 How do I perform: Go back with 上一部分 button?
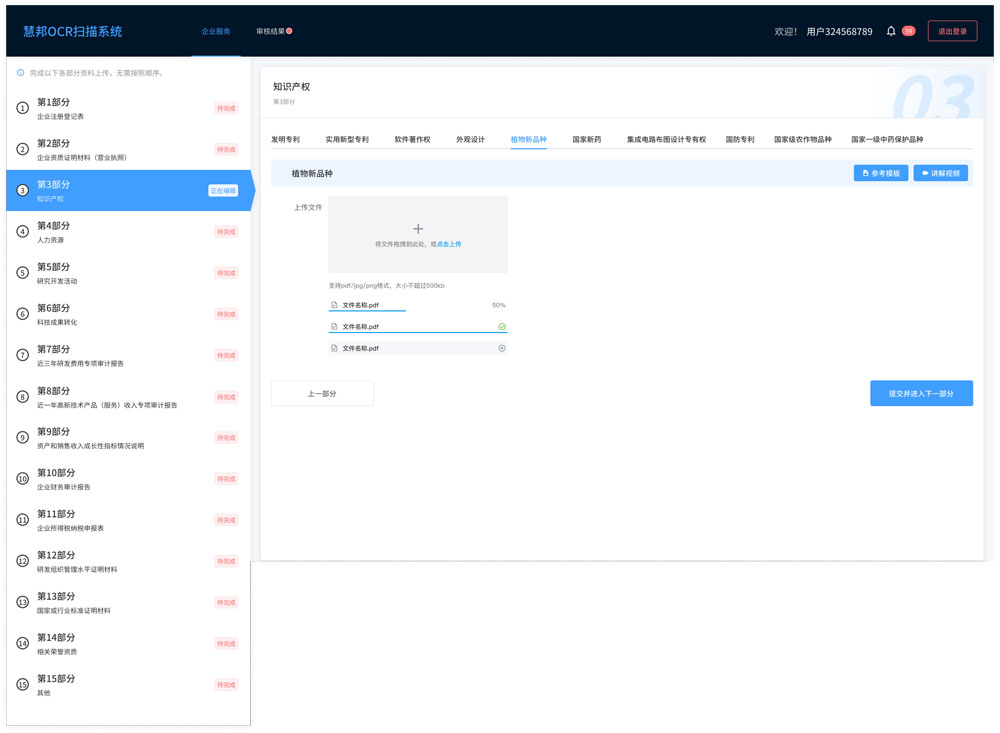click(322, 393)
